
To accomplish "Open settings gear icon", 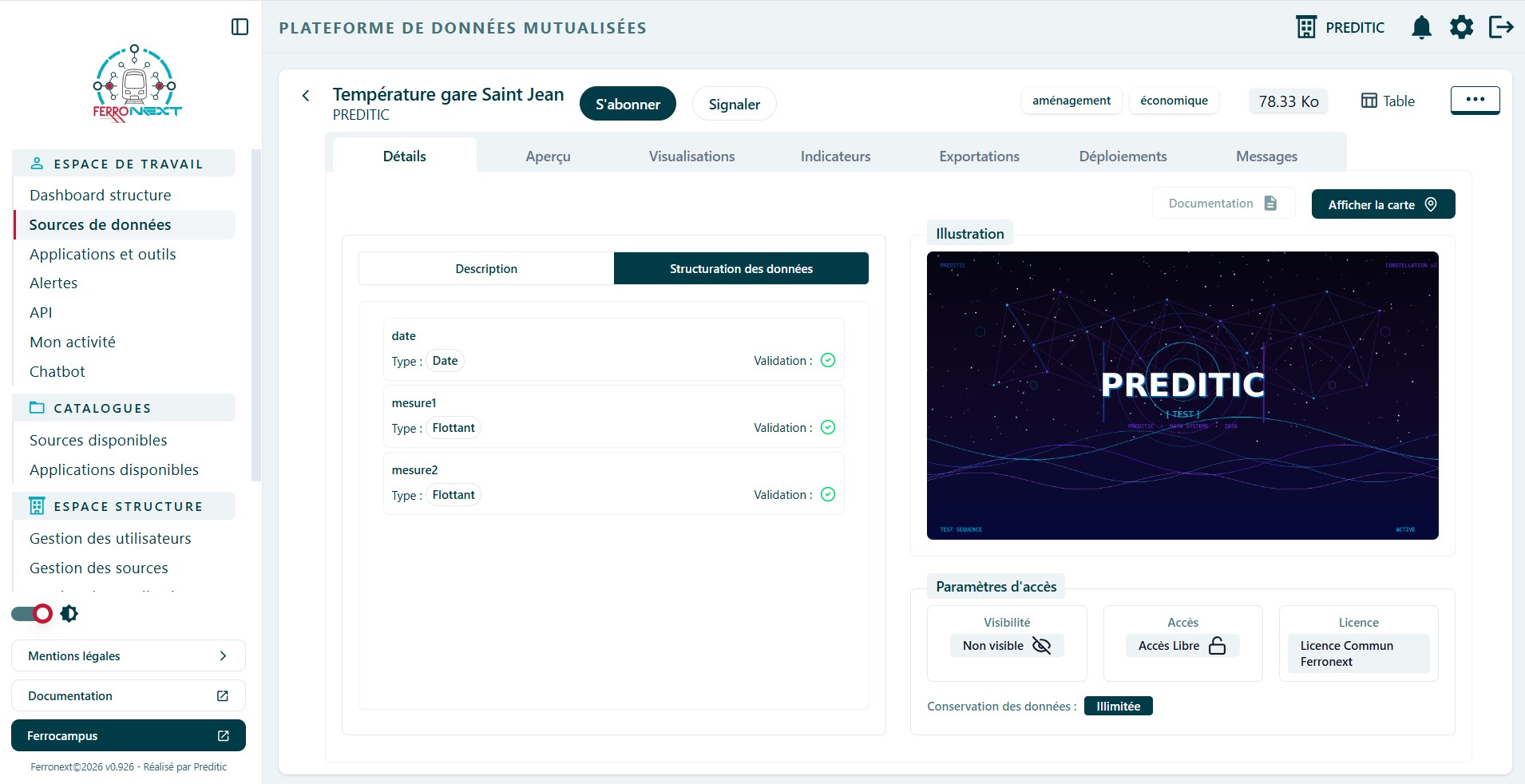I will tap(1461, 27).
